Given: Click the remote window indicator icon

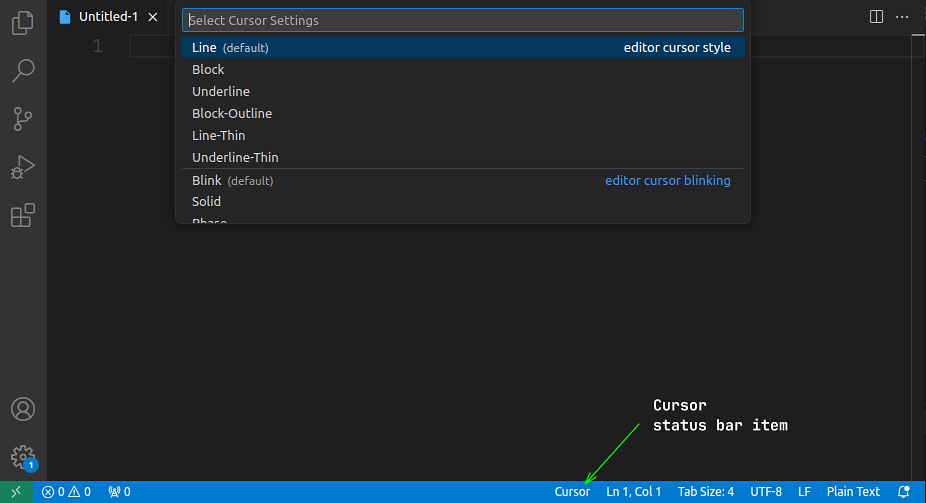Looking at the screenshot, I should (x=16, y=492).
